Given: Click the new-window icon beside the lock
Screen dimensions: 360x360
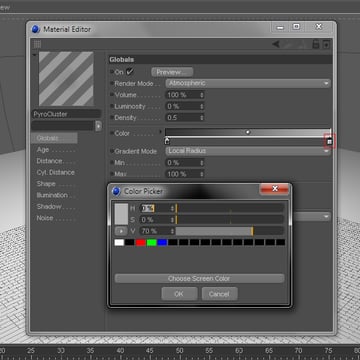Looking at the screenshot, I should (326, 44).
